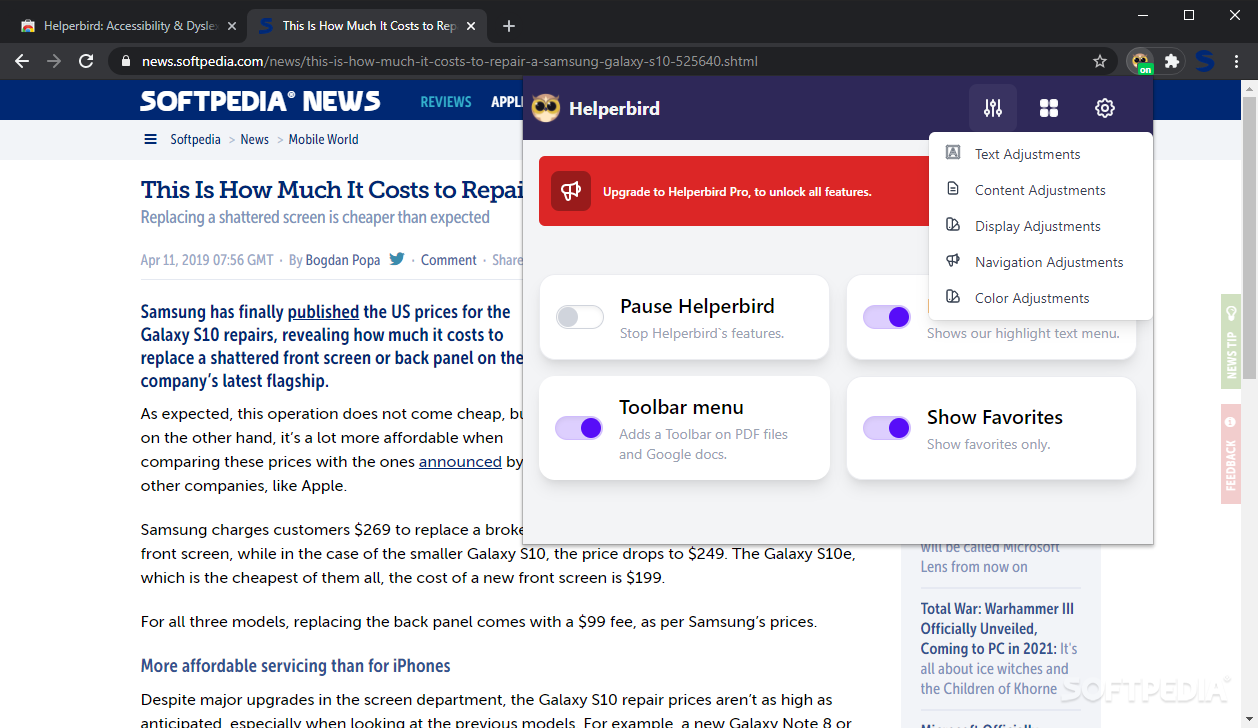Open the 'published' link in article
The width and height of the screenshot is (1258, 728).
coord(323,311)
